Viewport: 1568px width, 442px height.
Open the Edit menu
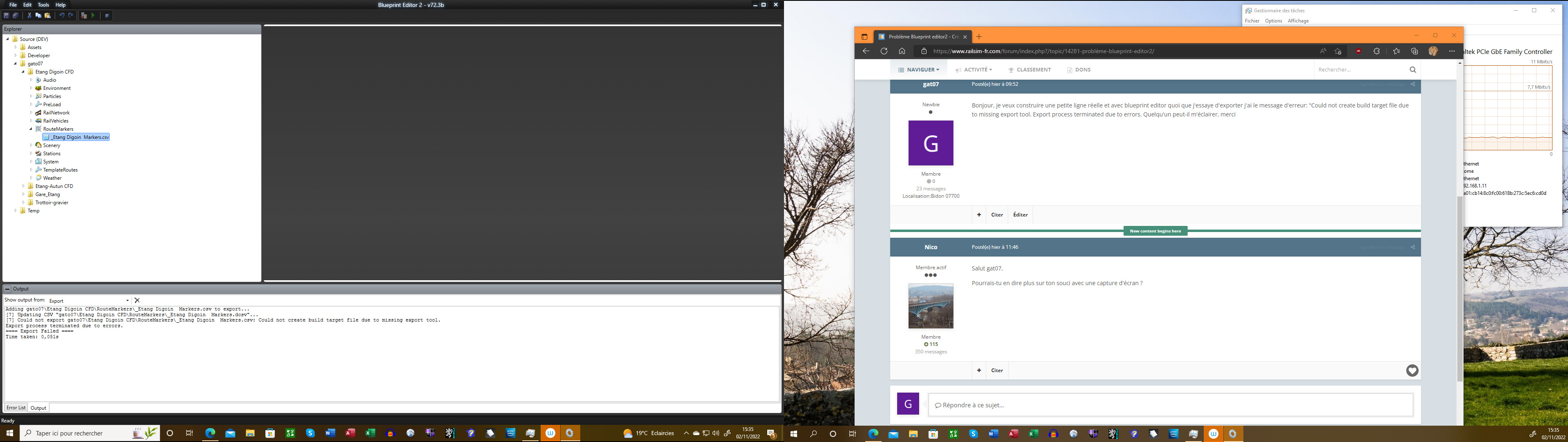click(27, 5)
